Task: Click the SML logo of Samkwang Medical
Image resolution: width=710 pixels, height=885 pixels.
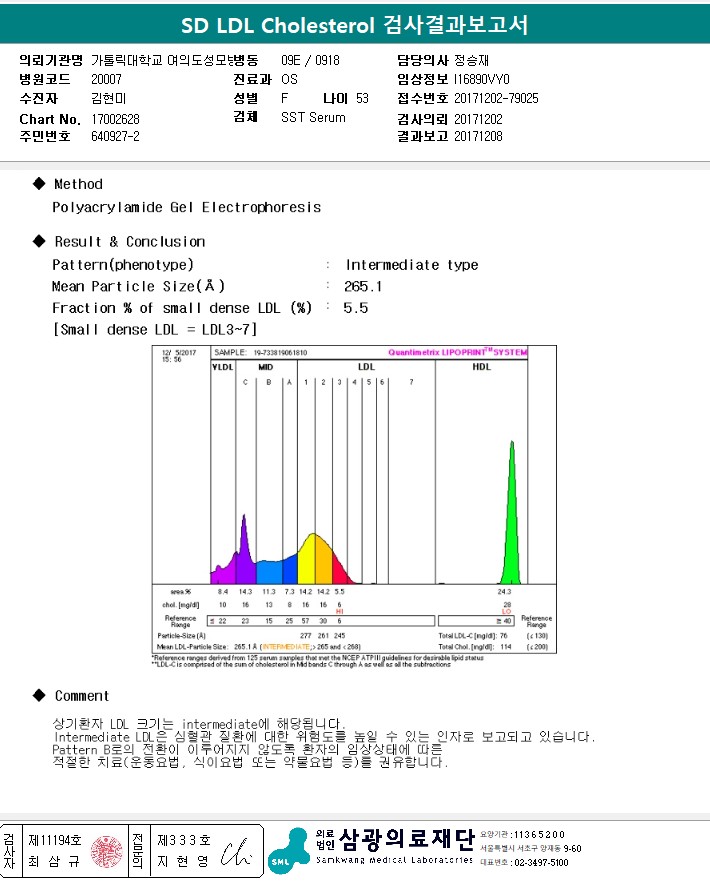Action: [x=288, y=850]
